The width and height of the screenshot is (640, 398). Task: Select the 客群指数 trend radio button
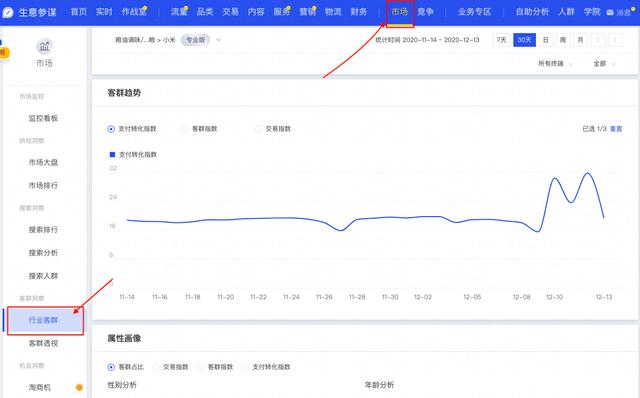tap(184, 129)
